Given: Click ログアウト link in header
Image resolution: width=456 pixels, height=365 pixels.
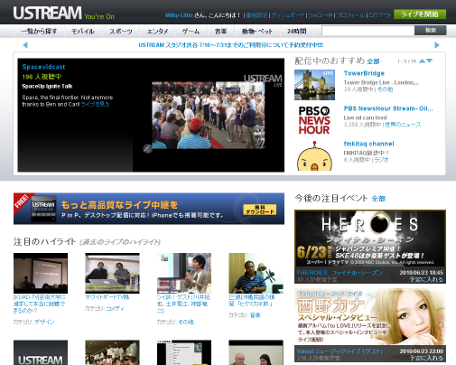Looking at the screenshot, I should click(380, 15).
